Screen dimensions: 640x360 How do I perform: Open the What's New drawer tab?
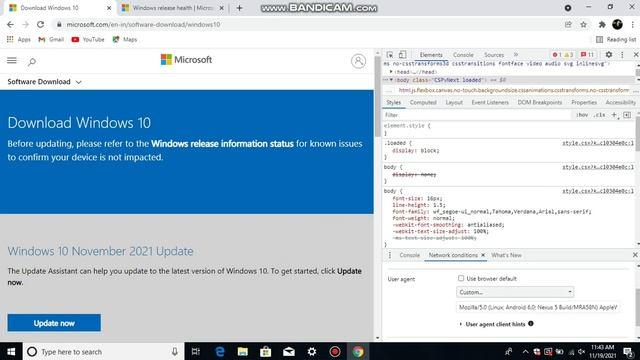click(506, 255)
